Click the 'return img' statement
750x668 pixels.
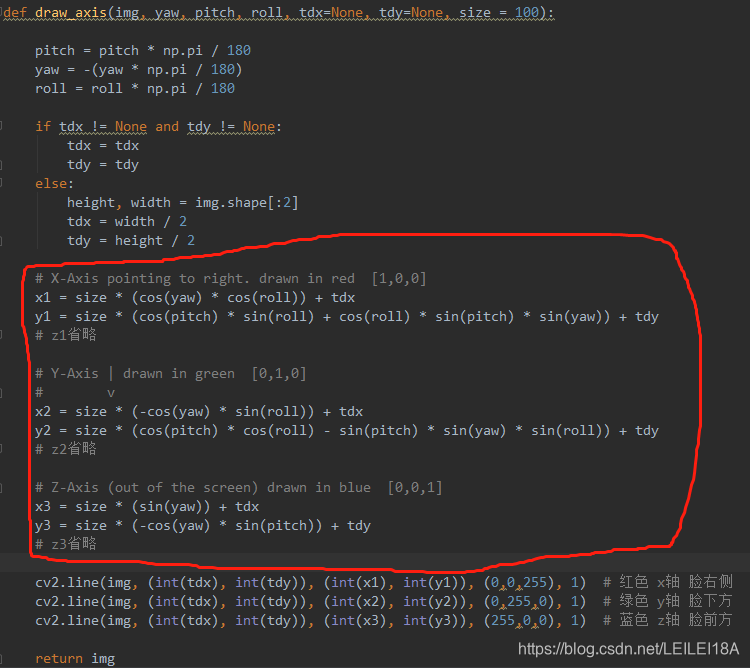(75, 659)
